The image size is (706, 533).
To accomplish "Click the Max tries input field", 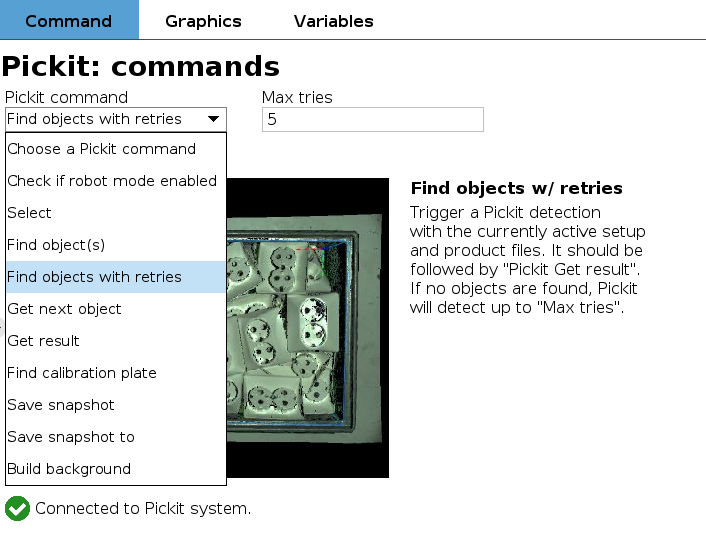I will point(372,119).
